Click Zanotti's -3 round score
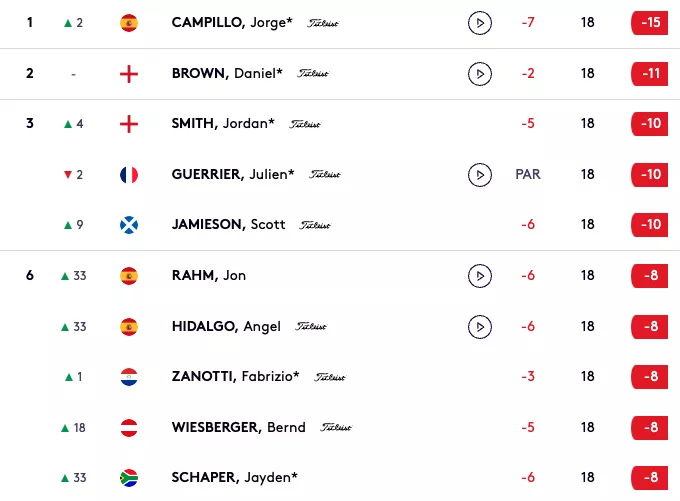The width and height of the screenshot is (680, 501). [x=528, y=377]
